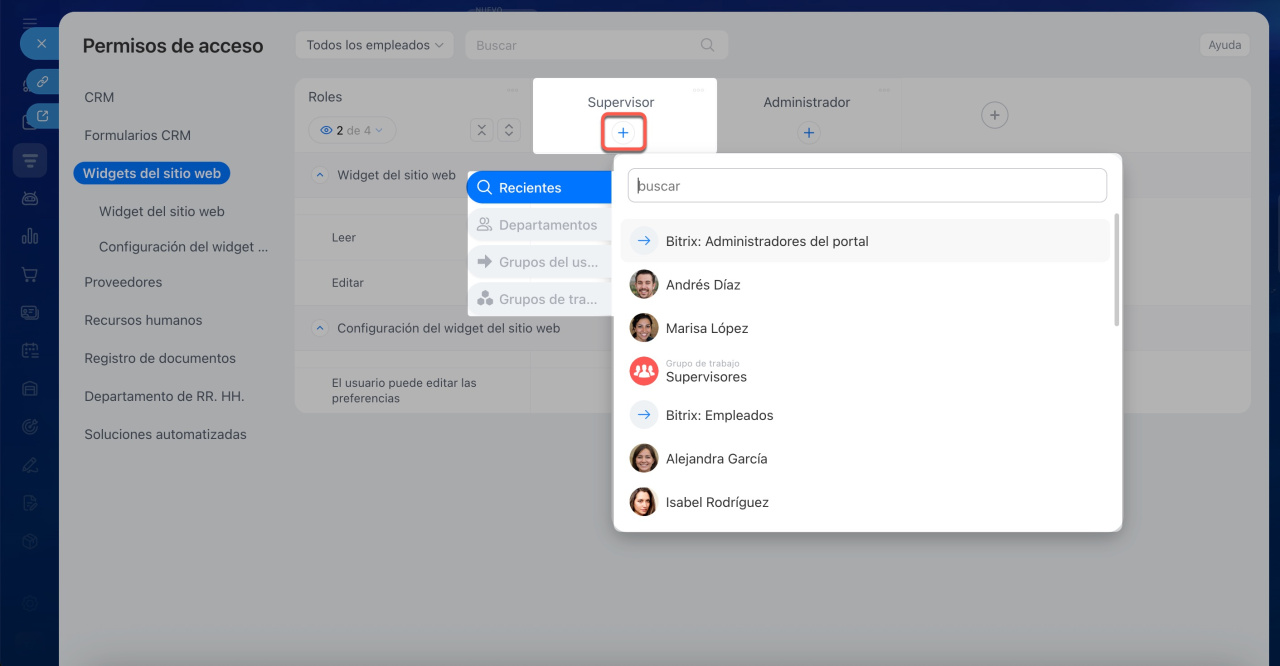Collapse "Configuración del widget del sitio web" section

coord(320,328)
